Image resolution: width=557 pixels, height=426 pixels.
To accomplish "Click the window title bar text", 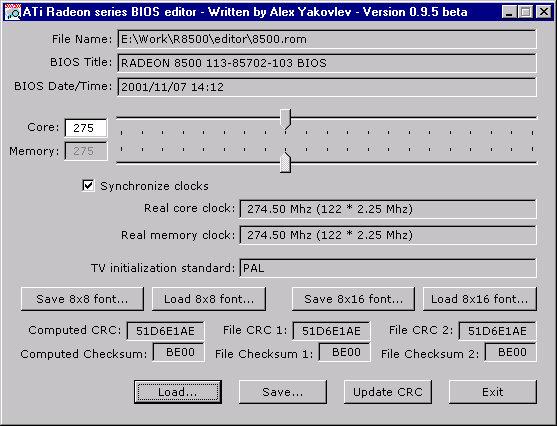I will point(245,12).
